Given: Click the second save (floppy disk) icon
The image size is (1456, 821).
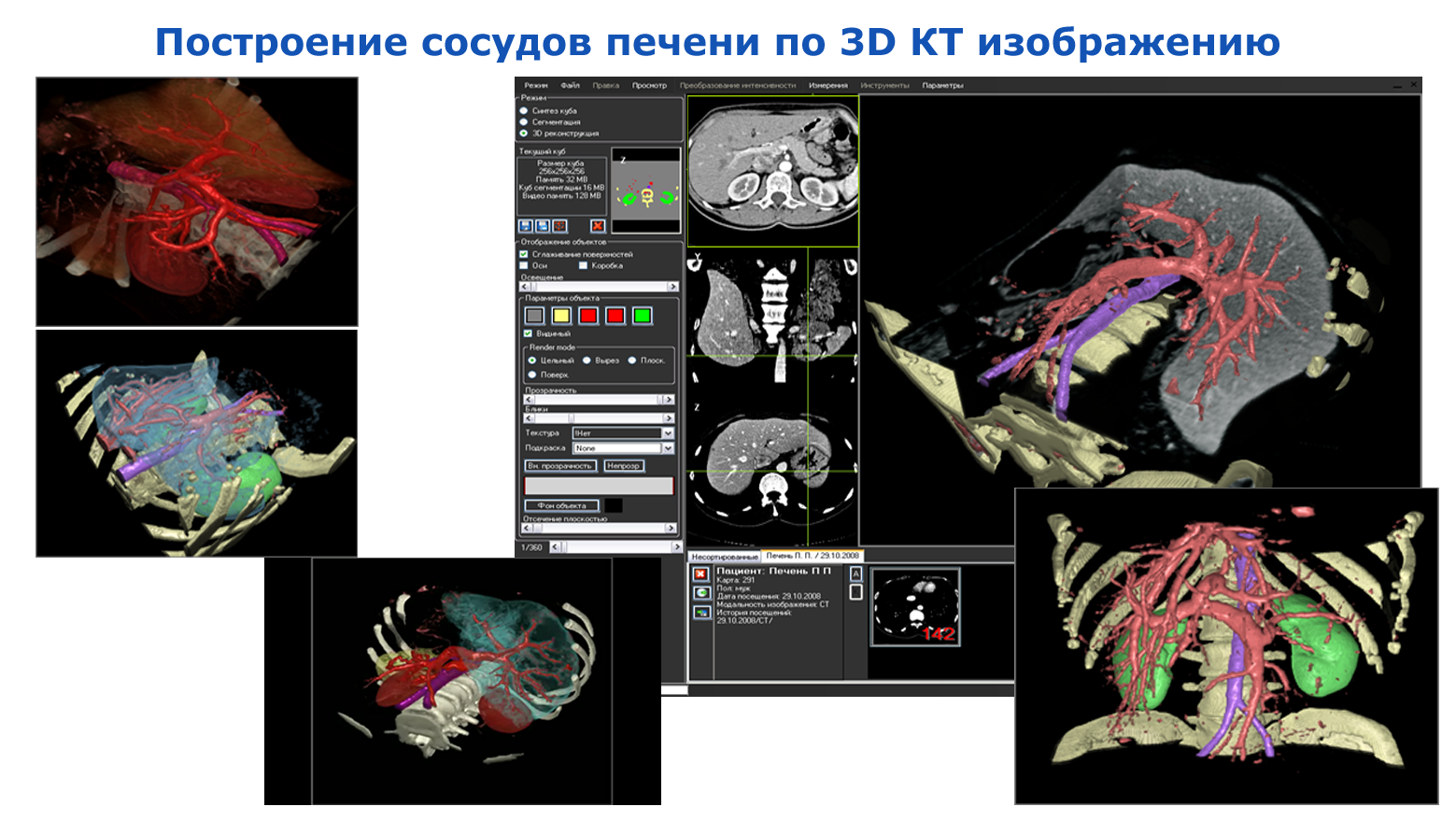Looking at the screenshot, I should [543, 226].
